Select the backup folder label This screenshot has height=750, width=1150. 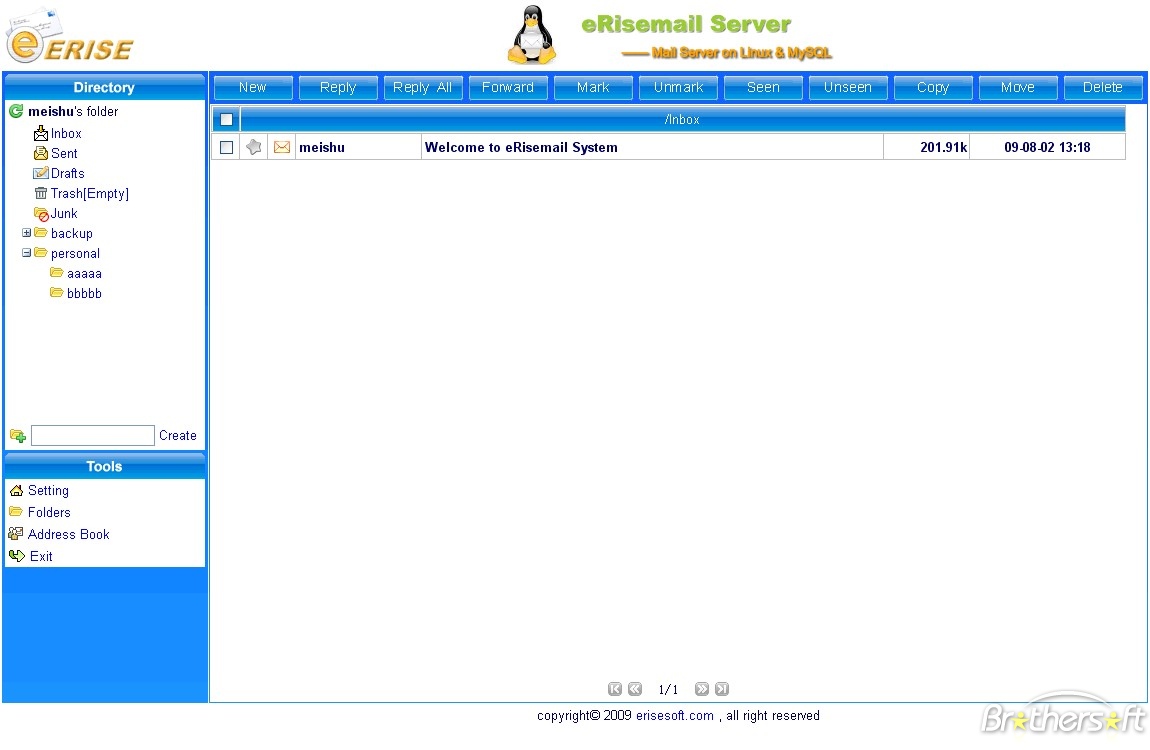[72, 233]
